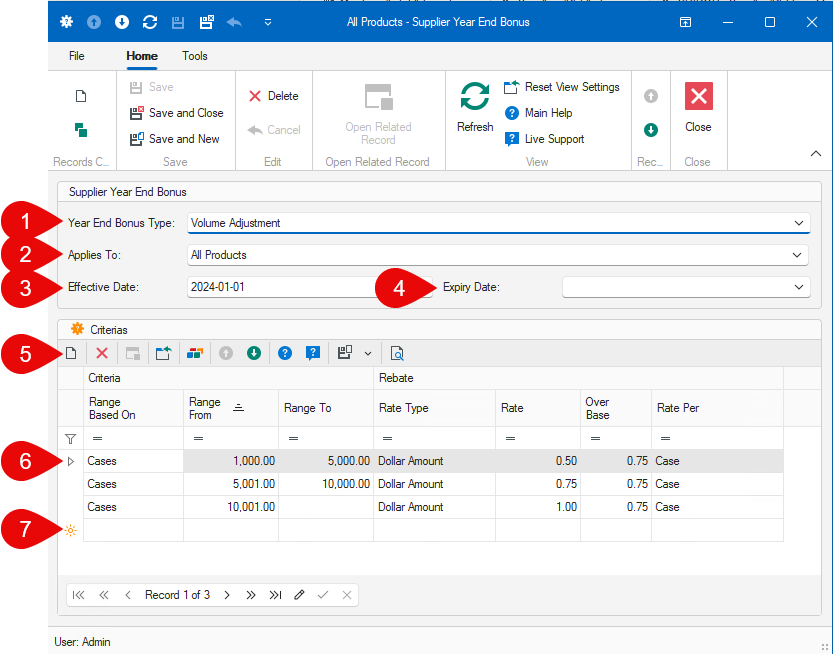This screenshot has width=833, height=654.
Task: Go to next record in grid navigator
Action: tap(227, 595)
